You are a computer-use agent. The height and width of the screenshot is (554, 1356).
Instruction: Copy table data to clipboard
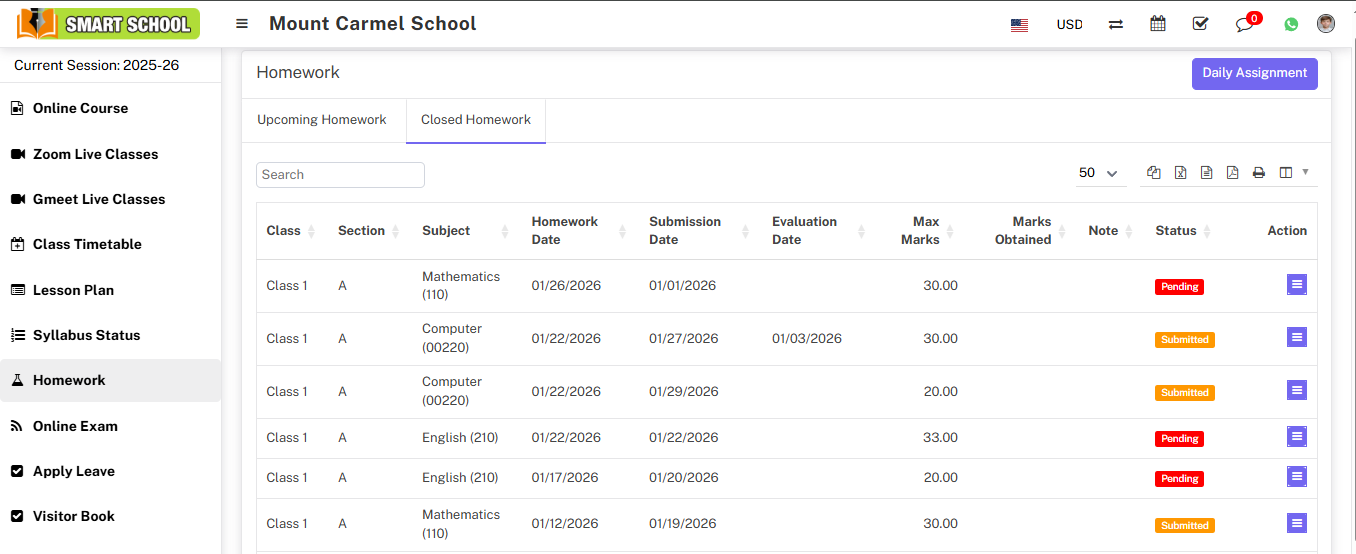pyautogui.click(x=1154, y=173)
